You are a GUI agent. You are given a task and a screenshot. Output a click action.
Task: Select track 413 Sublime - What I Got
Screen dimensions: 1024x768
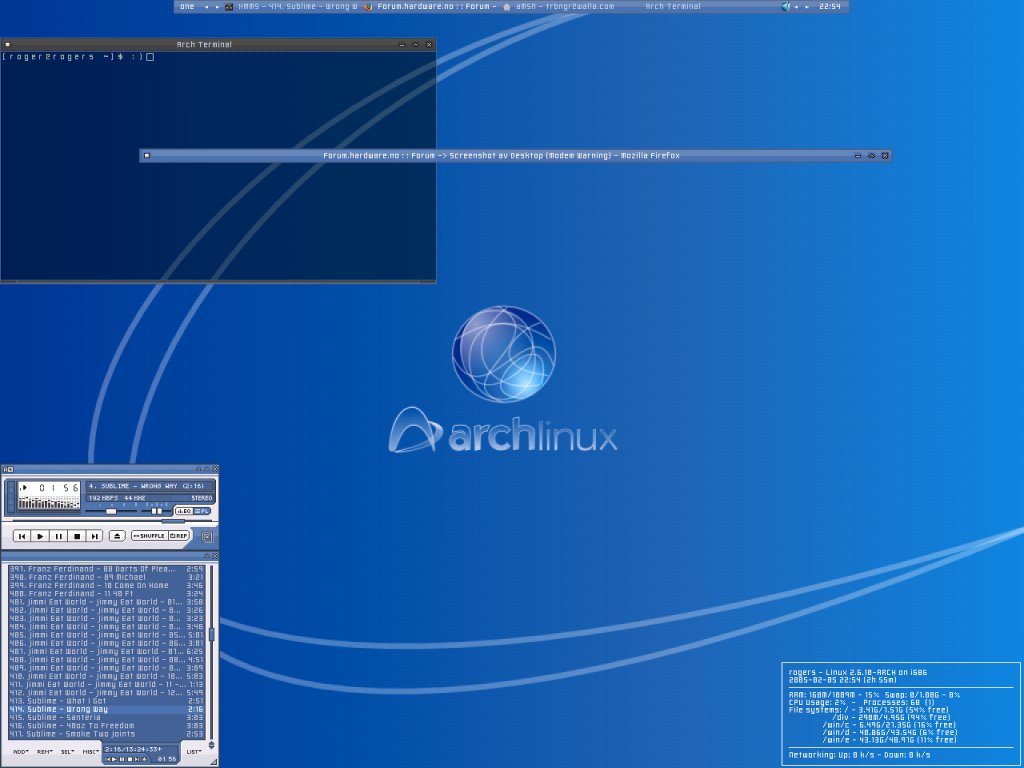106,701
